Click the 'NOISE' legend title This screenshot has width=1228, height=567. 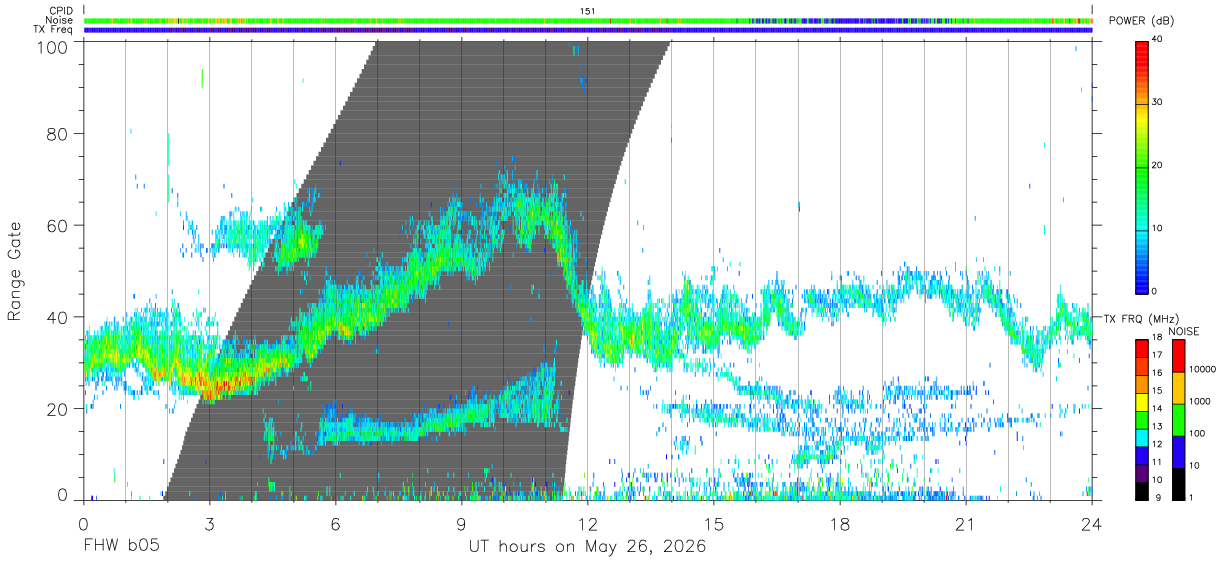[1184, 331]
